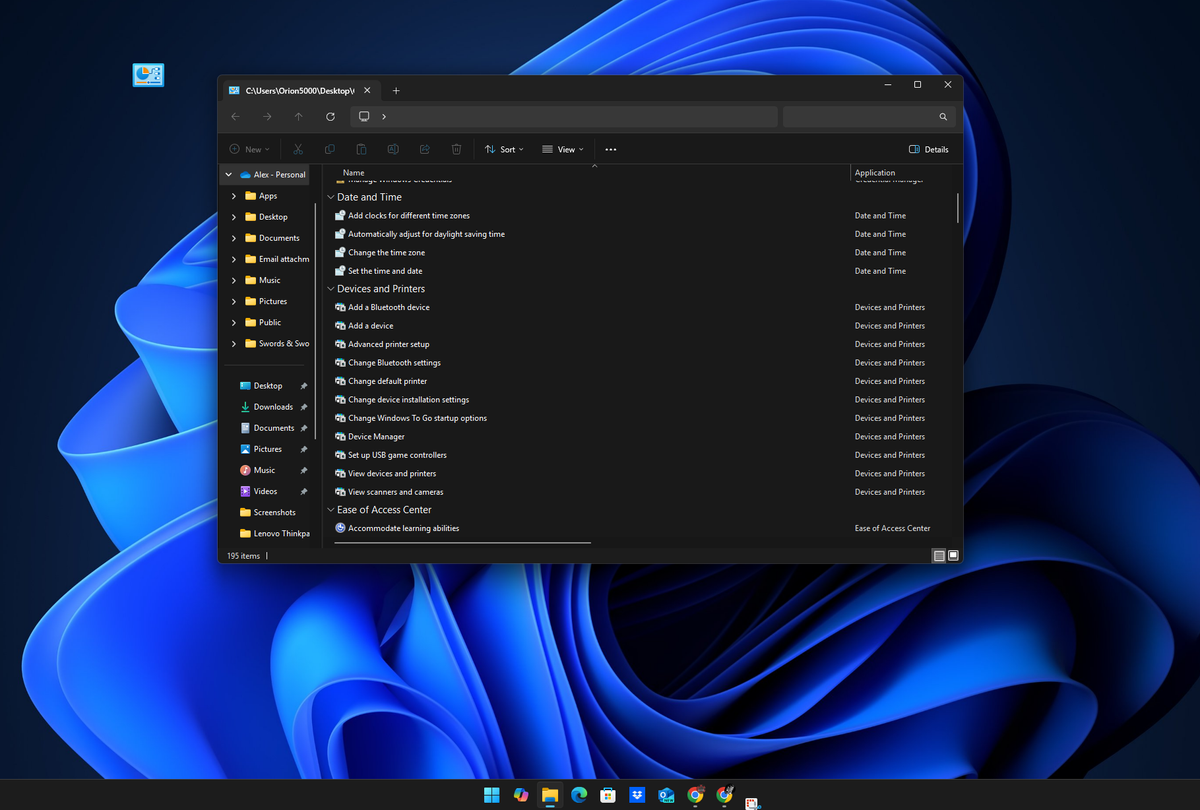
Task: Copy using the toolbar Copy icon
Action: 329,148
